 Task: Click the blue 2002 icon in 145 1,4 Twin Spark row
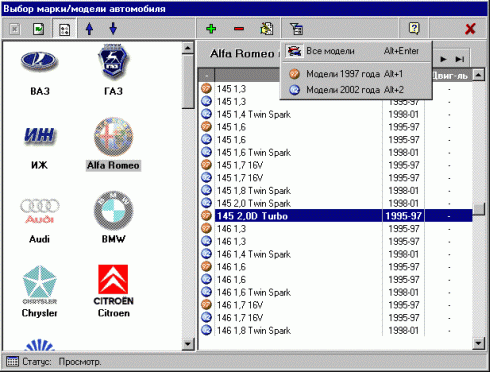point(207,114)
